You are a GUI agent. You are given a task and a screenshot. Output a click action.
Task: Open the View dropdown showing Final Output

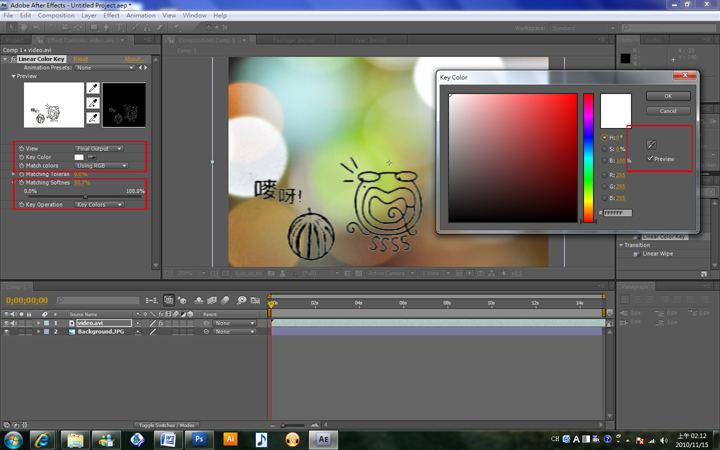pyautogui.click(x=100, y=148)
